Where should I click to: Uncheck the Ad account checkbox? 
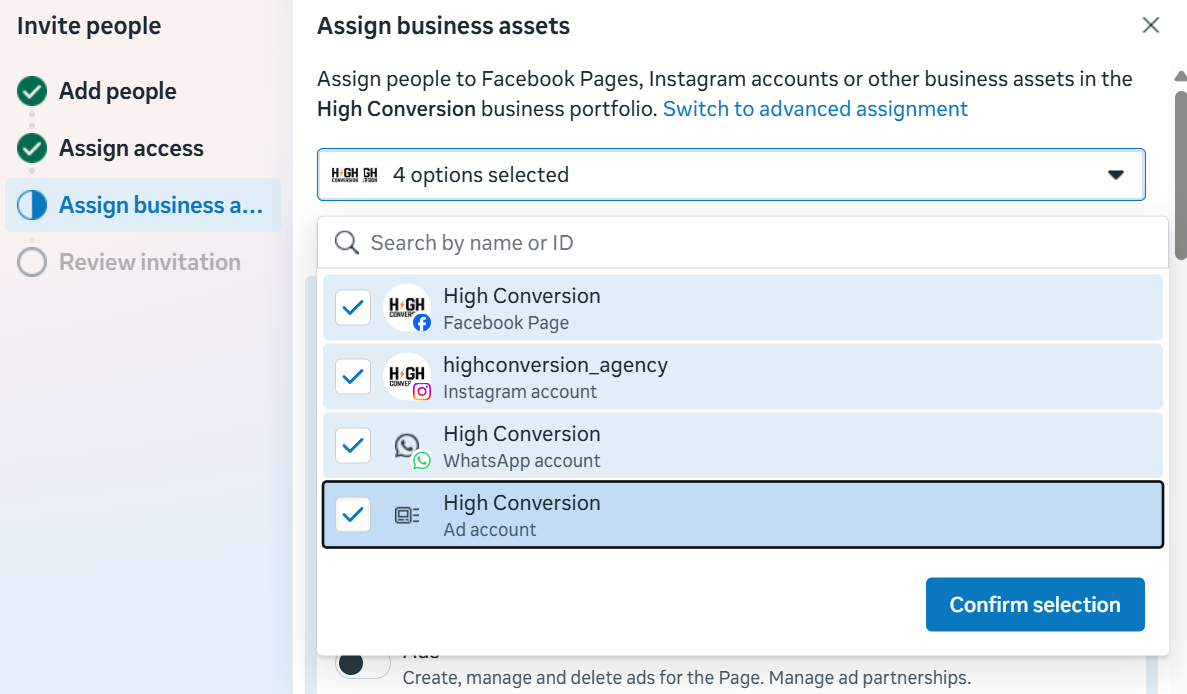(x=353, y=515)
